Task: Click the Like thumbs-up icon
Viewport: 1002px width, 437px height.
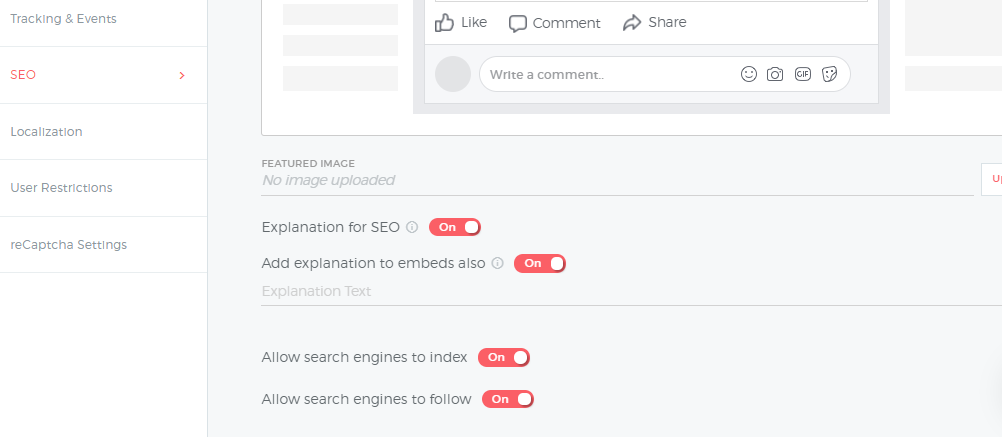Action: 444,23
